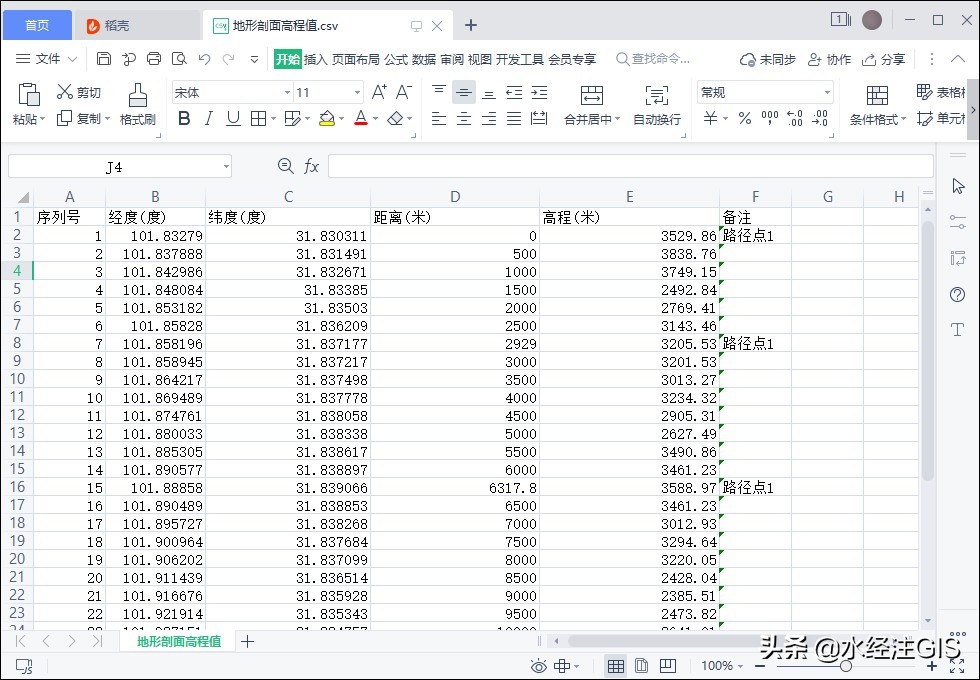This screenshot has height=680, width=980.
Task: Toggle bold formatting
Action: tap(183, 119)
